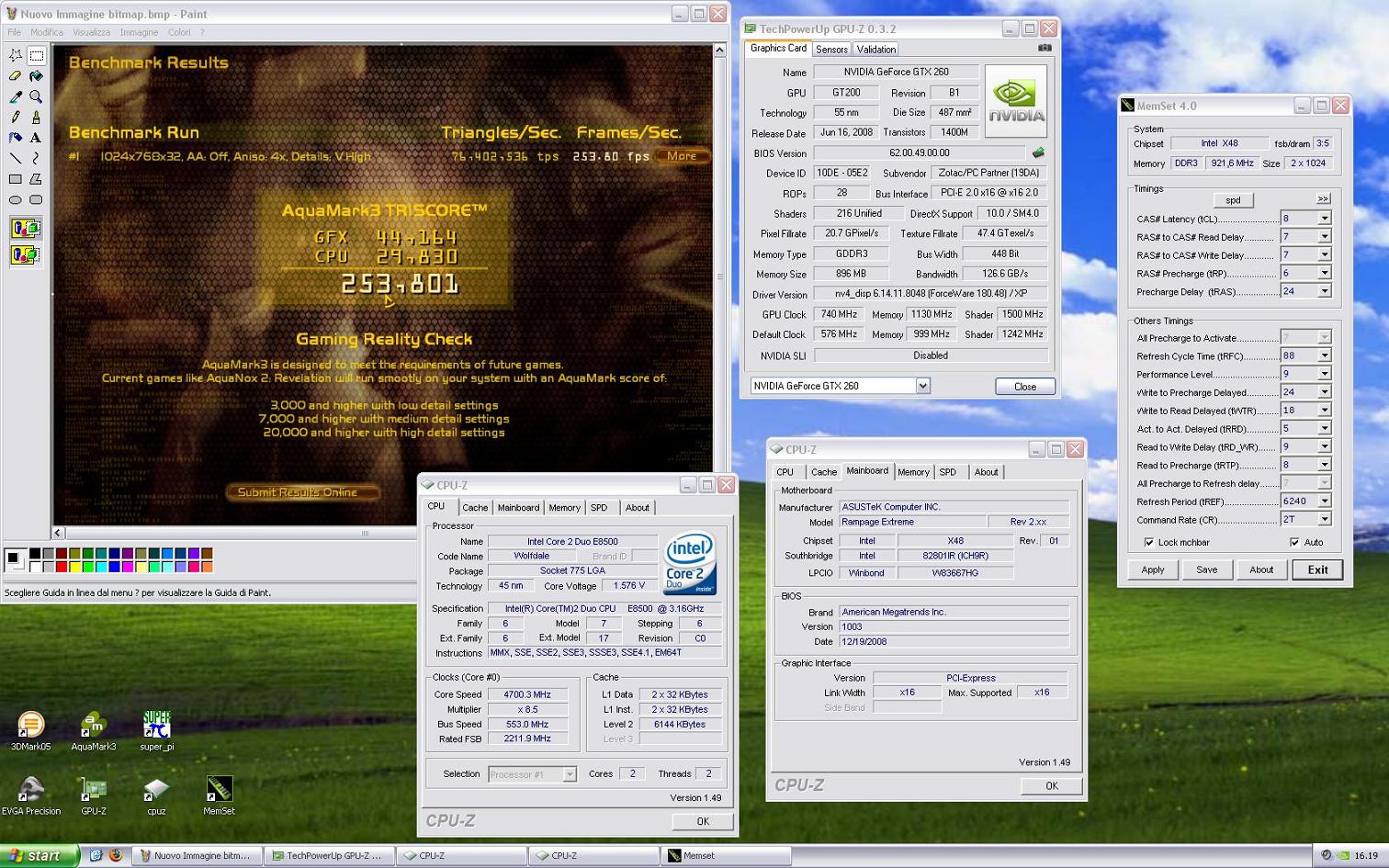Select the Polygon shape tool
The height and width of the screenshot is (868, 1389).
pos(36,179)
